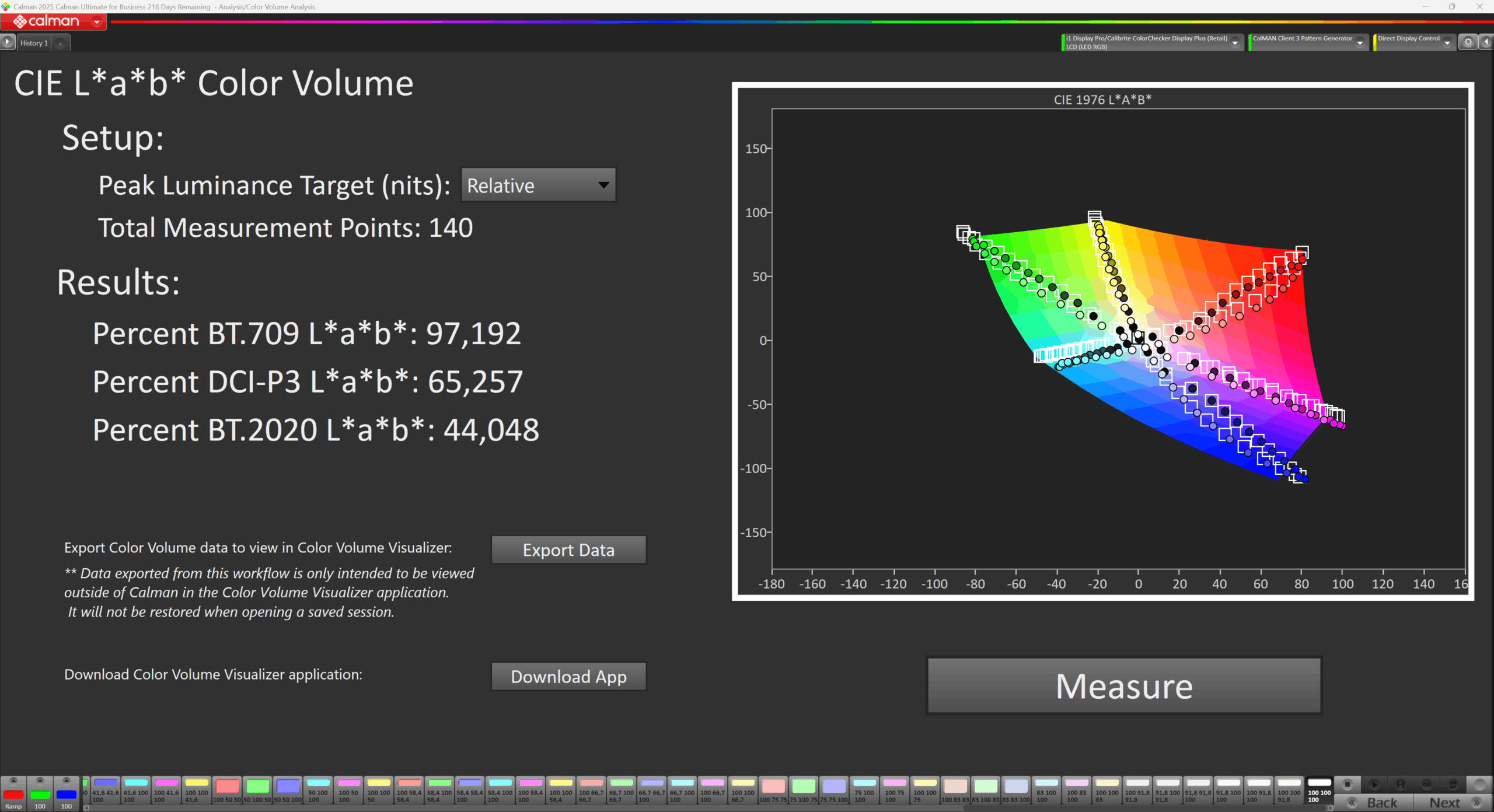Click the stop measurement icon

(1348, 785)
